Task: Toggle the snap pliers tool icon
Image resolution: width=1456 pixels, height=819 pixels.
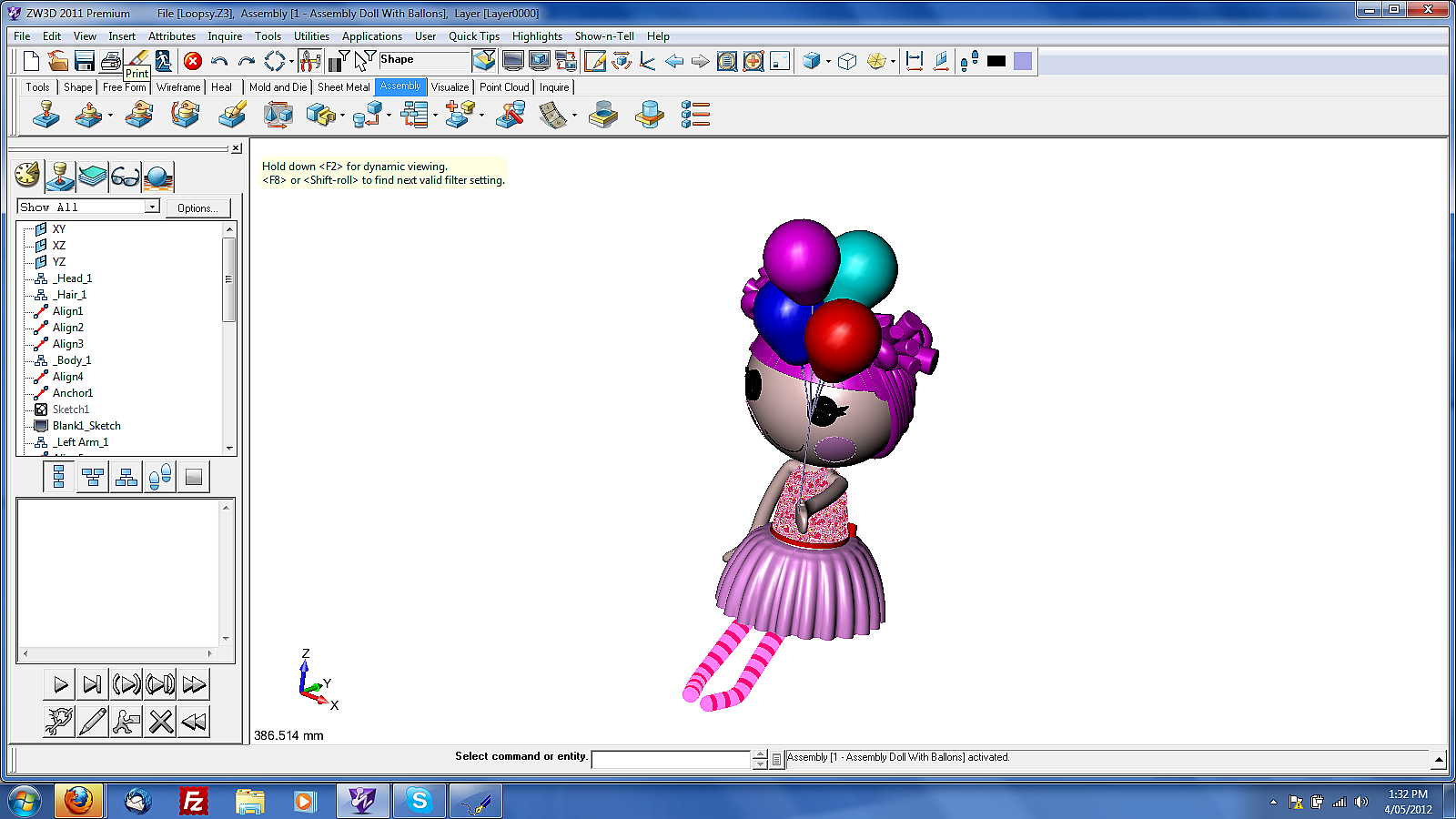Action: [x=309, y=61]
